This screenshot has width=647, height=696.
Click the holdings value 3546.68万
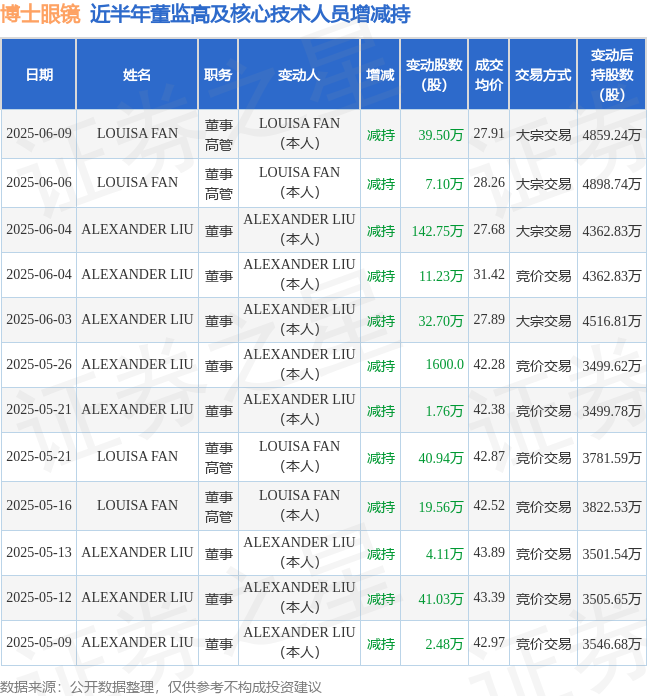pyautogui.click(x=611, y=644)
